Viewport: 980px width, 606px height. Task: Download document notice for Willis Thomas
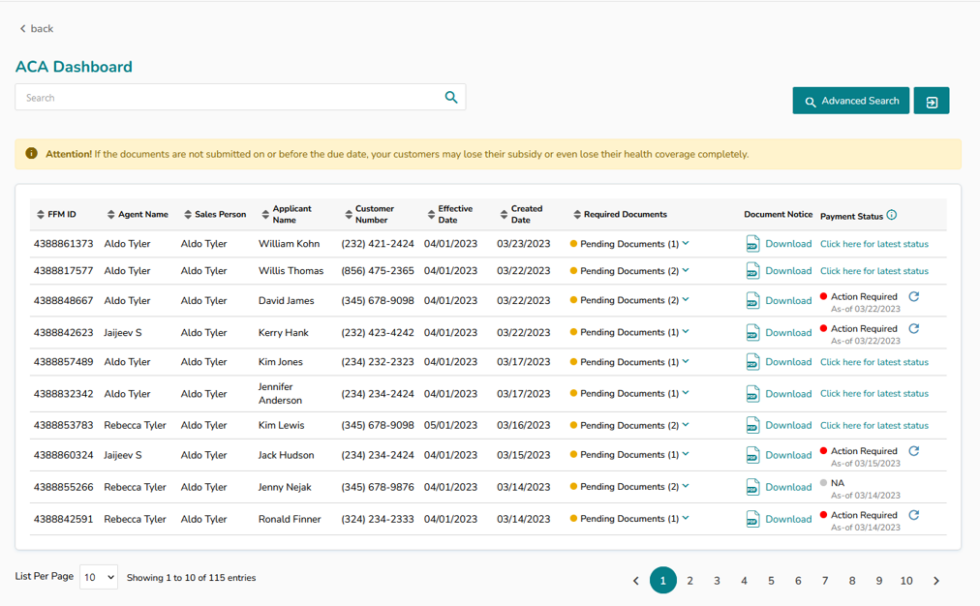788,271
